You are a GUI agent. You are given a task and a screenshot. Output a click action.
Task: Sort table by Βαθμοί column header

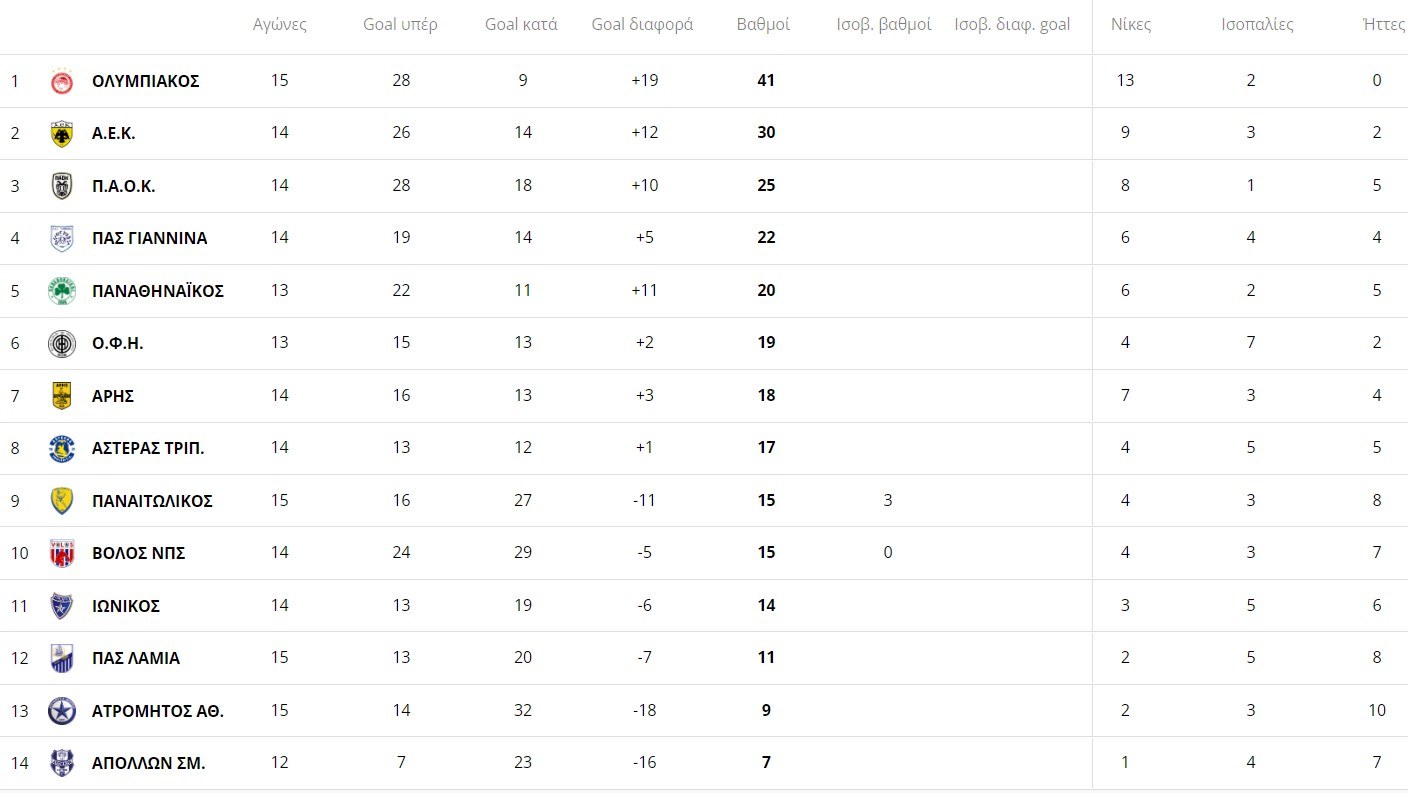[x=763, y=24]
